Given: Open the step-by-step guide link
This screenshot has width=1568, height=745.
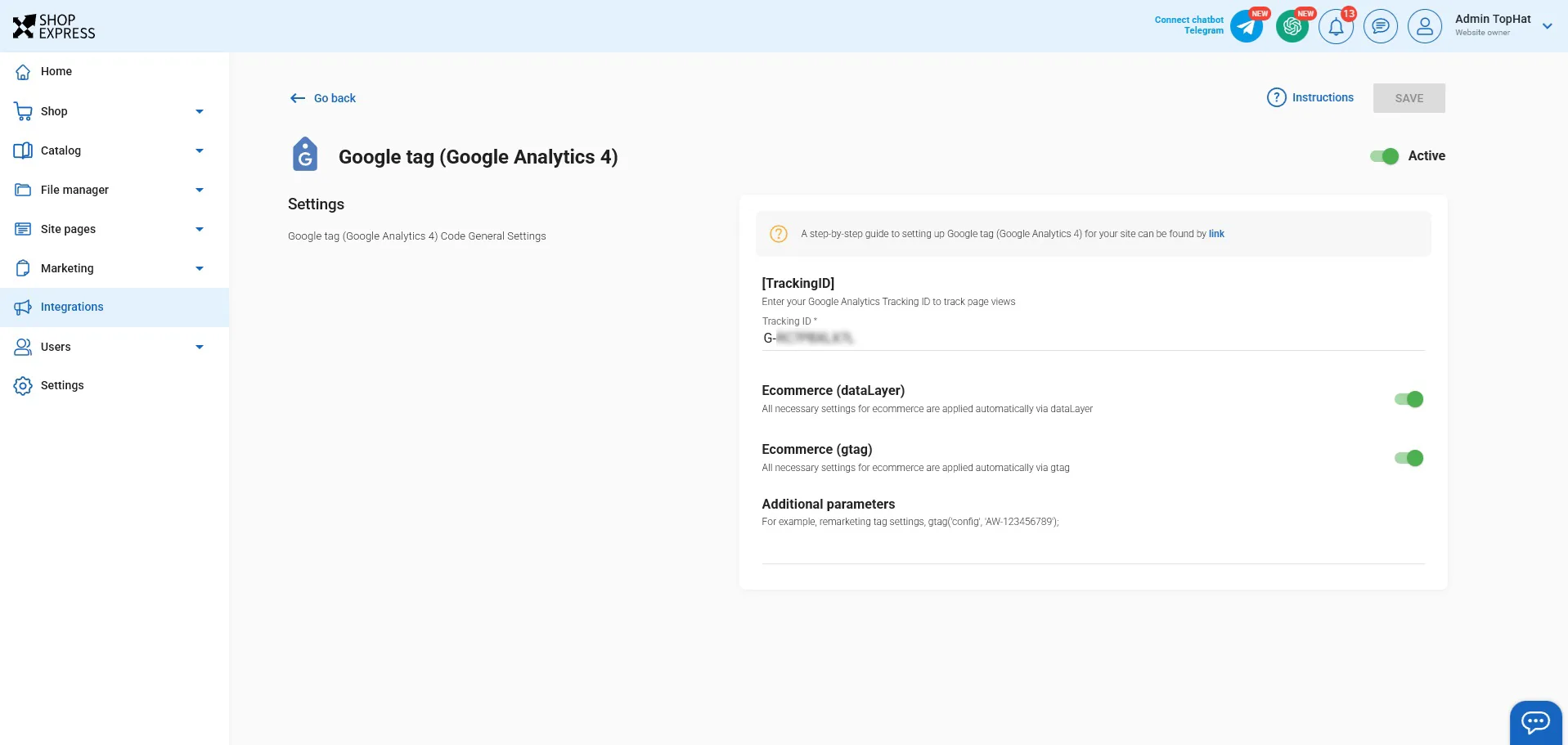Looking at the screenshot, I should point(1216,234).
